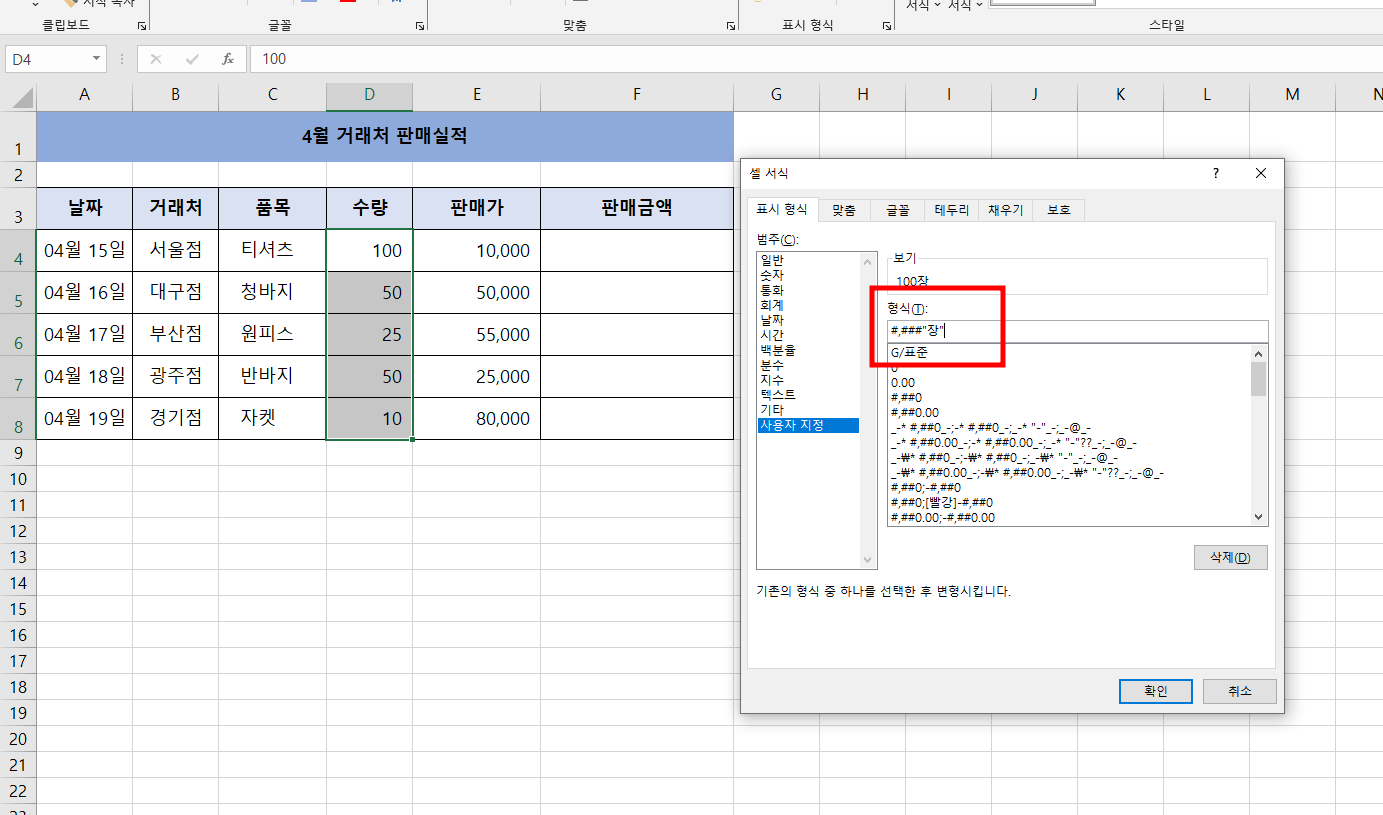Select row 4 header
Viewport: 1383px width, 815px height.
[x=18, y=251]
